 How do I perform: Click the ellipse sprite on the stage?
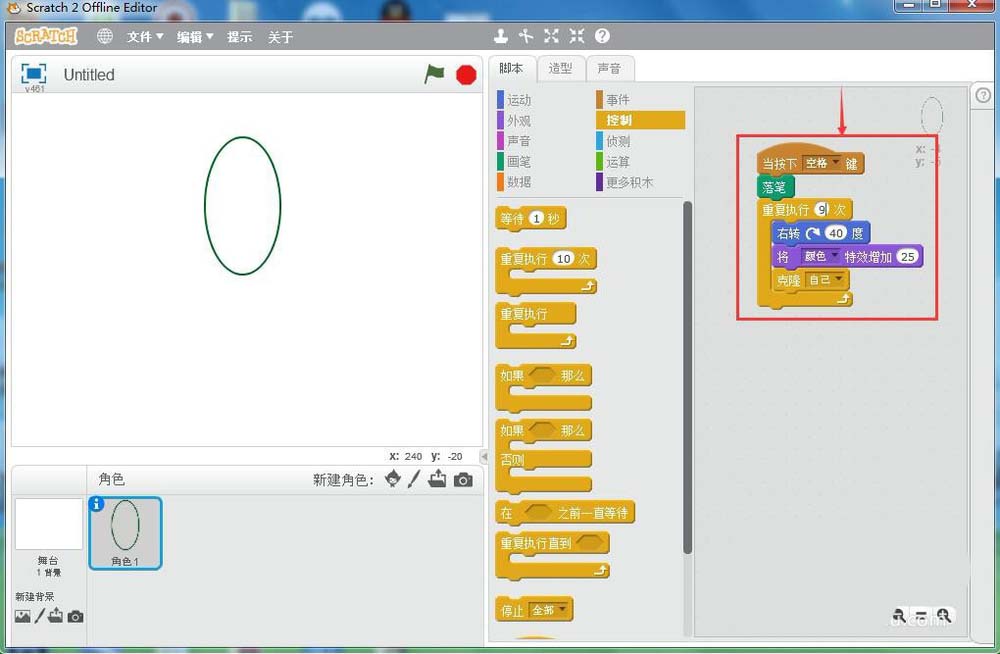(242, 205)
